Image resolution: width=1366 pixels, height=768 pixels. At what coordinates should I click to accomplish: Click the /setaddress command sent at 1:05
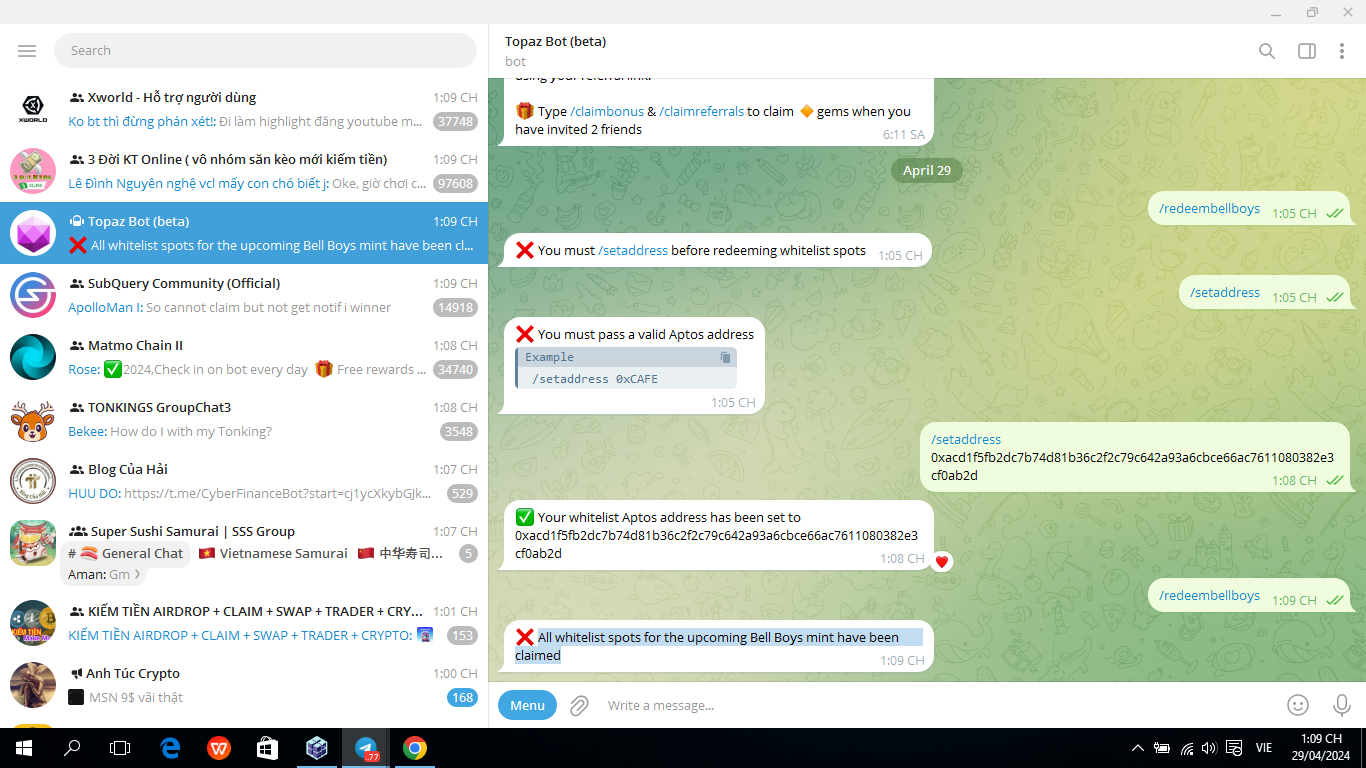click(x=1225, y=293)
